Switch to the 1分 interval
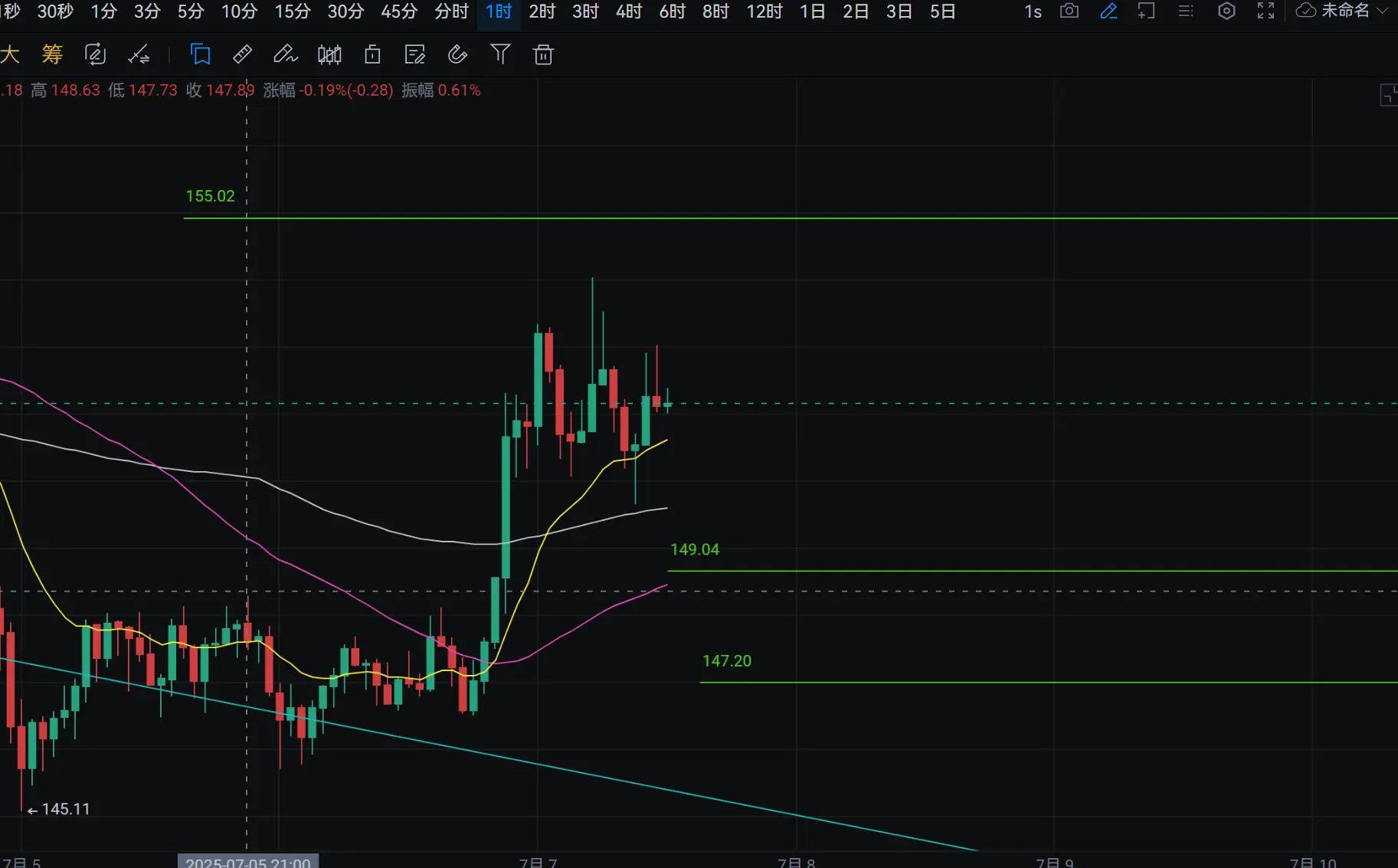Viewport: 1398px width, 868px height. point(103,11)
